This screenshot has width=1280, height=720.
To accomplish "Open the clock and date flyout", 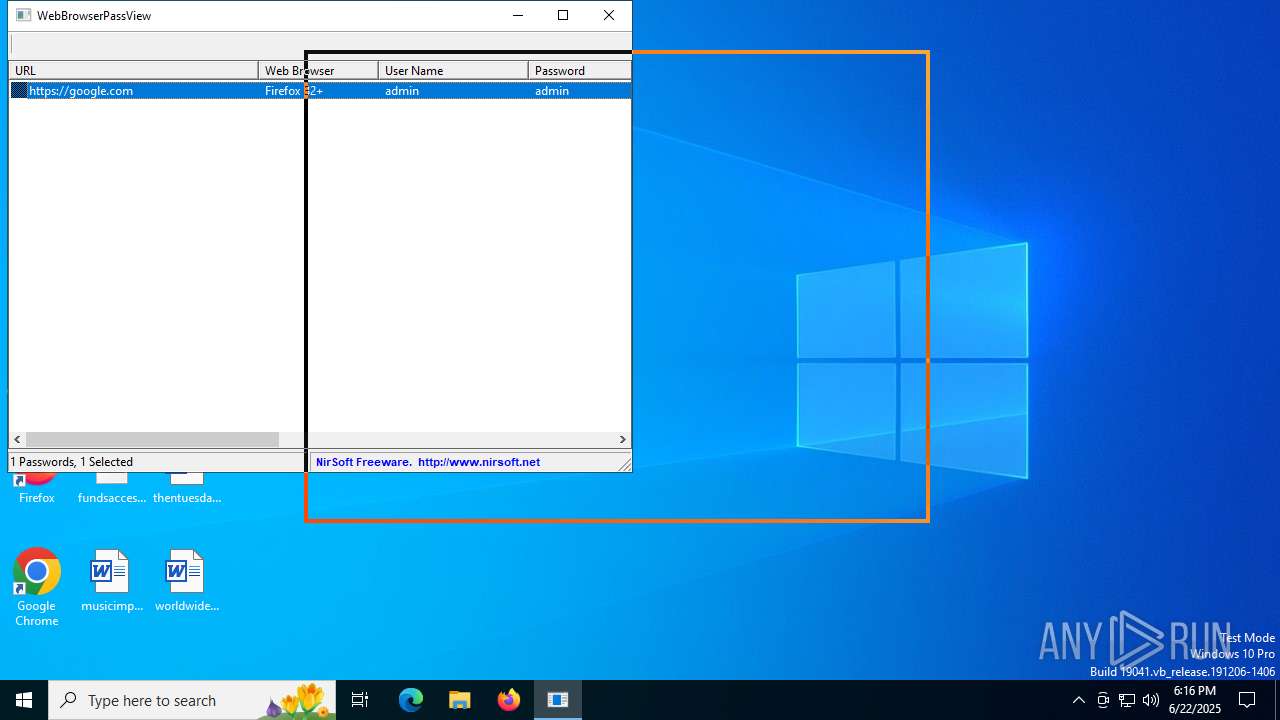I will point(1195,700).
